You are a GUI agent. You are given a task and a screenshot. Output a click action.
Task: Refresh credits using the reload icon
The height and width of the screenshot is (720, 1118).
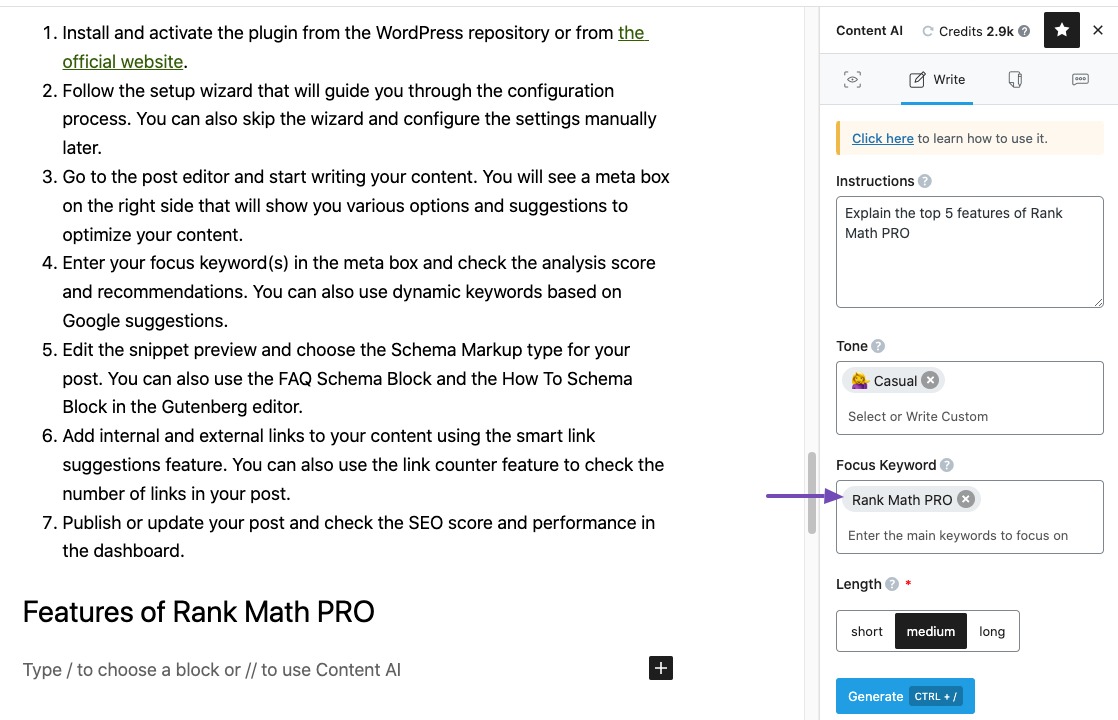(x=928, y=31)
